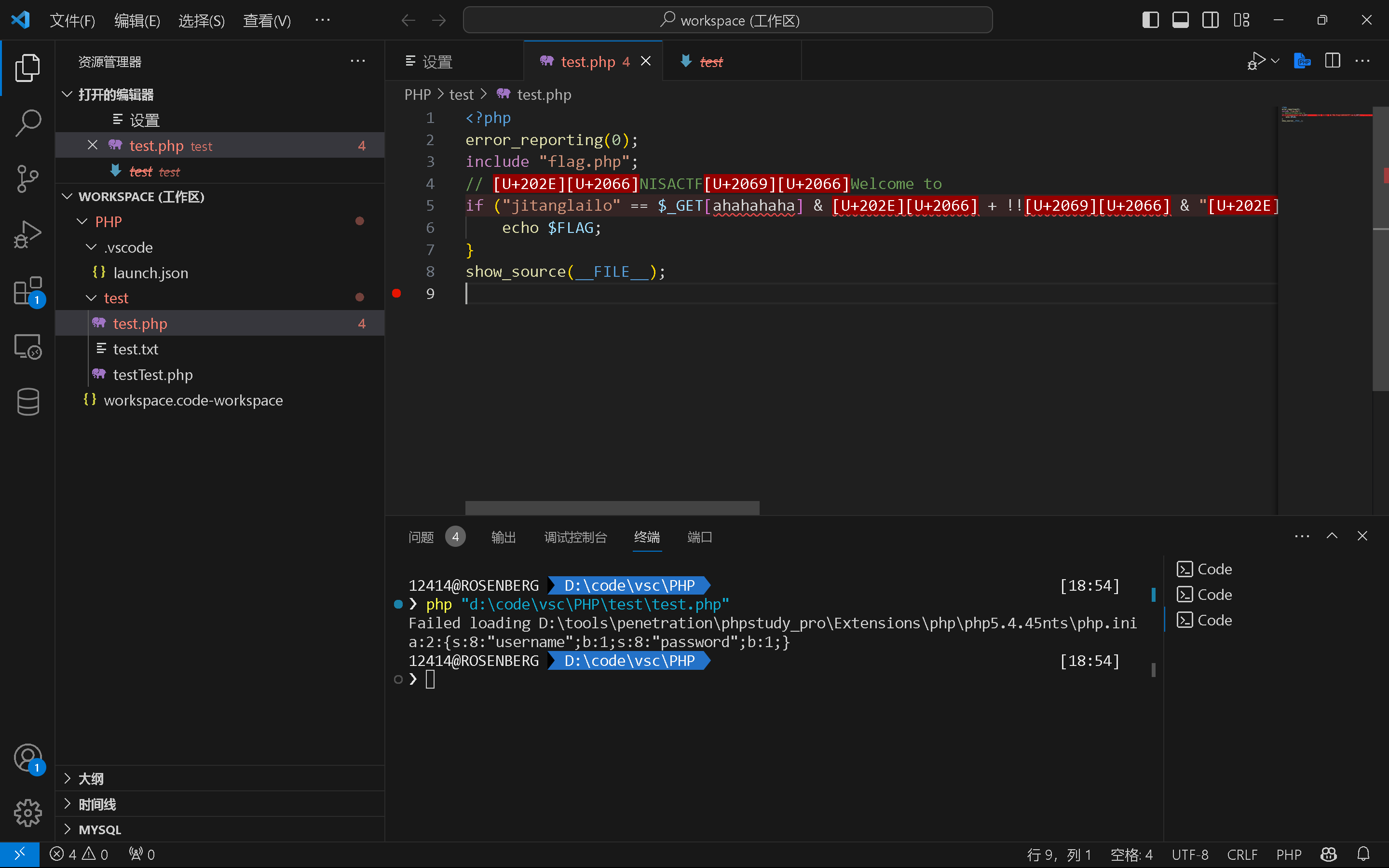Image resolution: width=1389 pixels, height=868 pixels.
Task: Click the CRLF line ending button
Action: (1241, 854)
